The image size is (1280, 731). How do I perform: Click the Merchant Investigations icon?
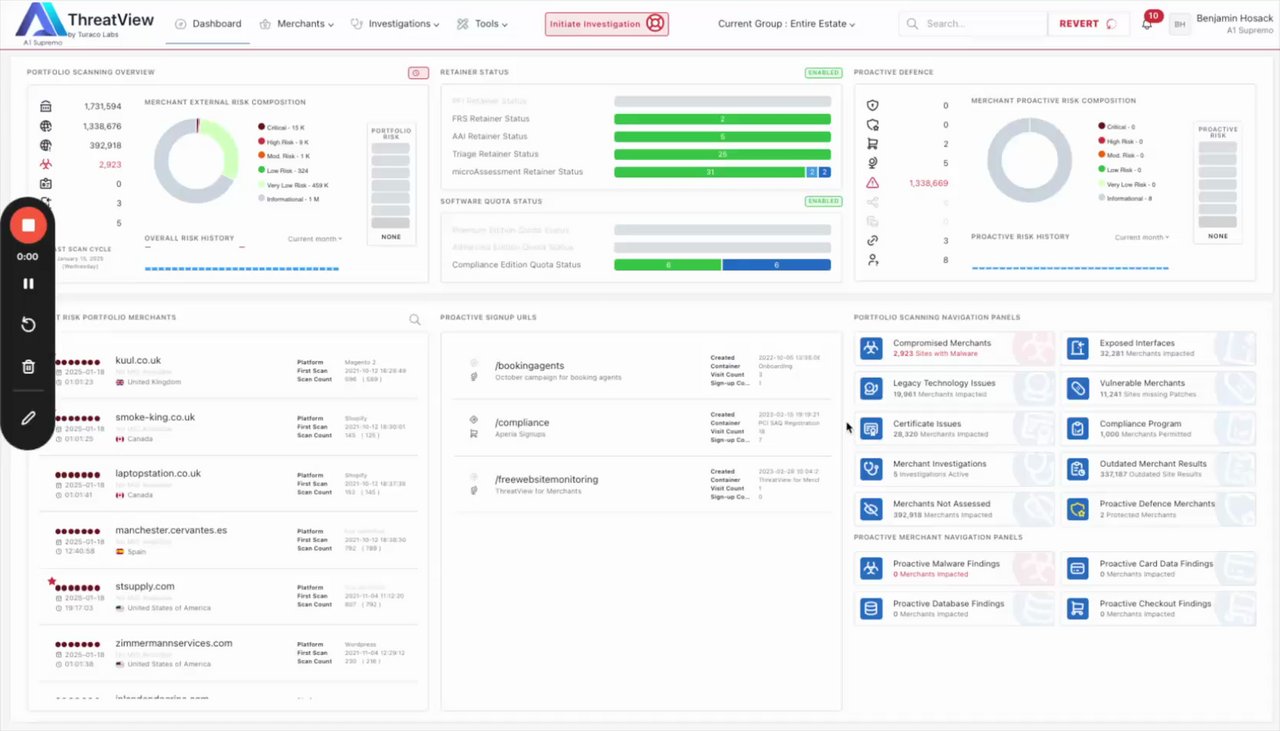[x=871, y=468]
